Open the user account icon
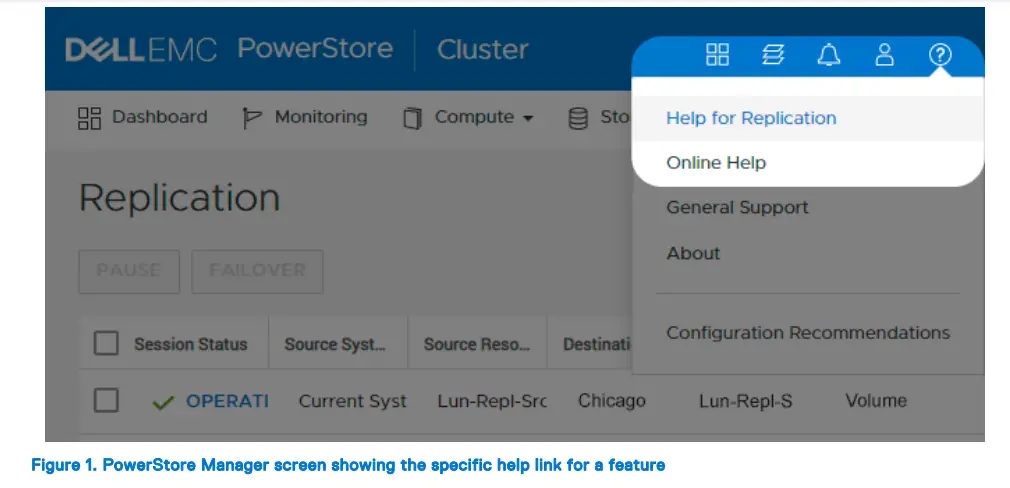The width and height of the screenshot is (1010, 488). click(x=884, y=55)
